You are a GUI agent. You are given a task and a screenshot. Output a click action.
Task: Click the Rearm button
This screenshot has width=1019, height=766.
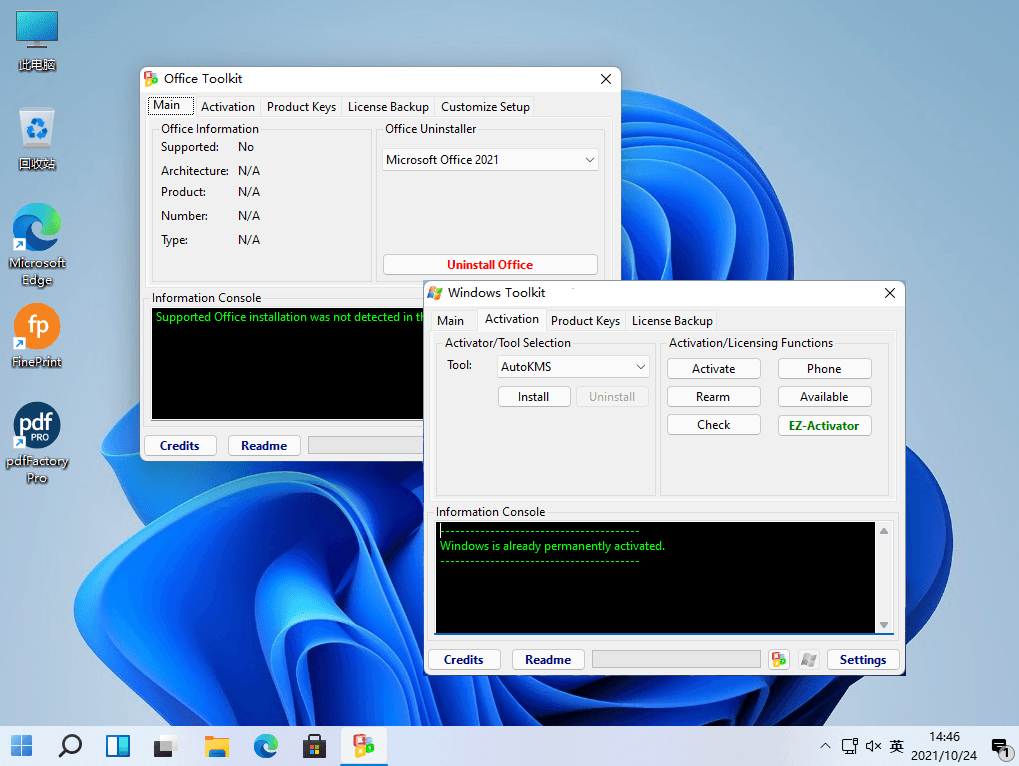[x=714, y=397]
